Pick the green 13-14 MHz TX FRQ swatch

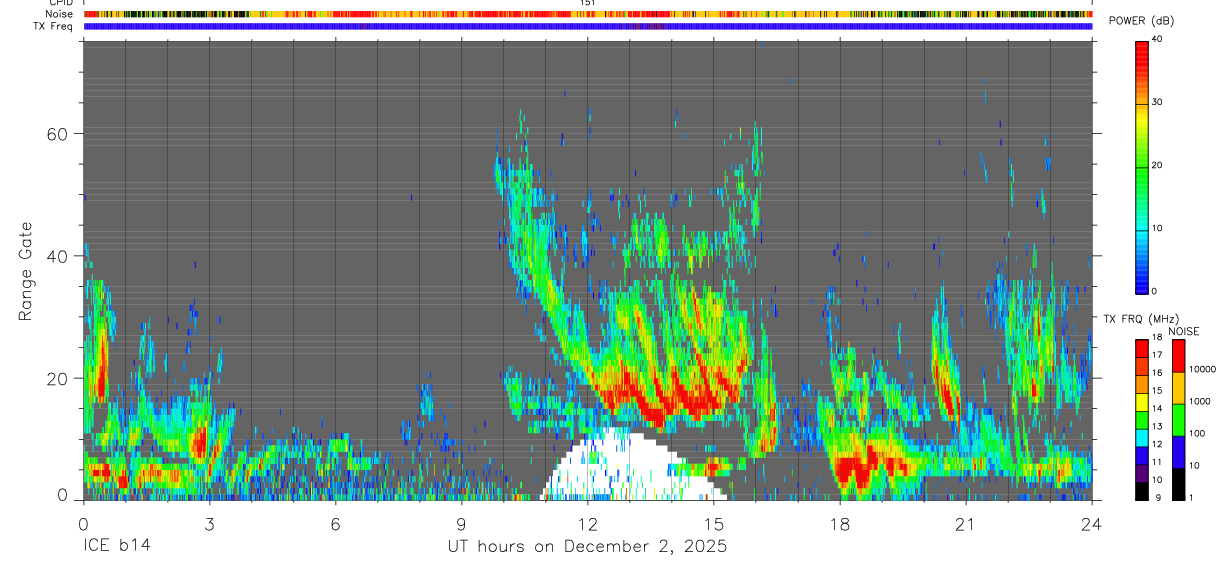click(x=1142, y=419)
